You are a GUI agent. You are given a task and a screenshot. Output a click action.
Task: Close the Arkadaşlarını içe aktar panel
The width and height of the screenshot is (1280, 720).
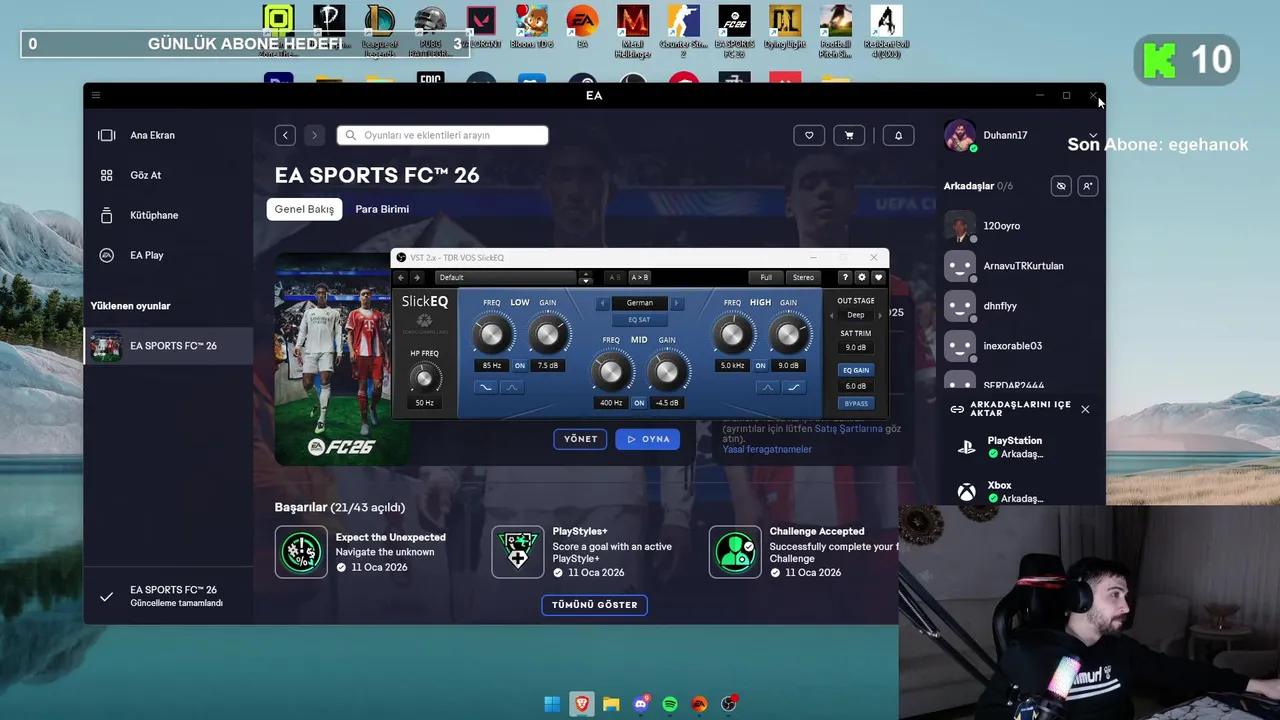pyautogui.click(x=1085, y=409)
